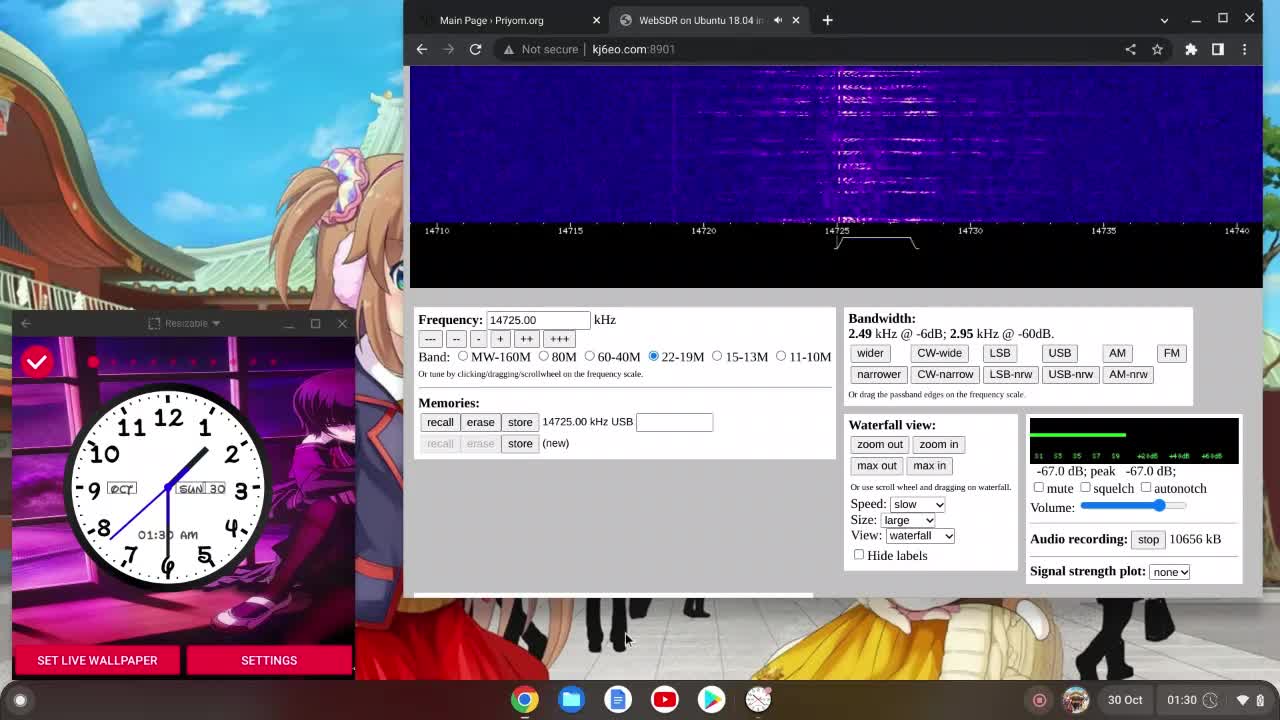Enable the squelch checkbox

(x=1085, y=488)
